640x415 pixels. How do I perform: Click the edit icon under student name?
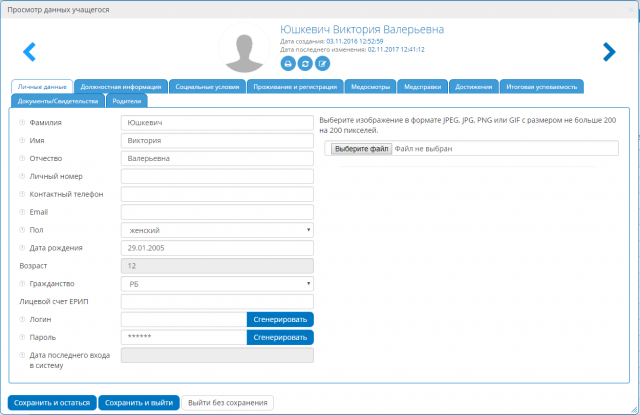[x=322, y=64]
